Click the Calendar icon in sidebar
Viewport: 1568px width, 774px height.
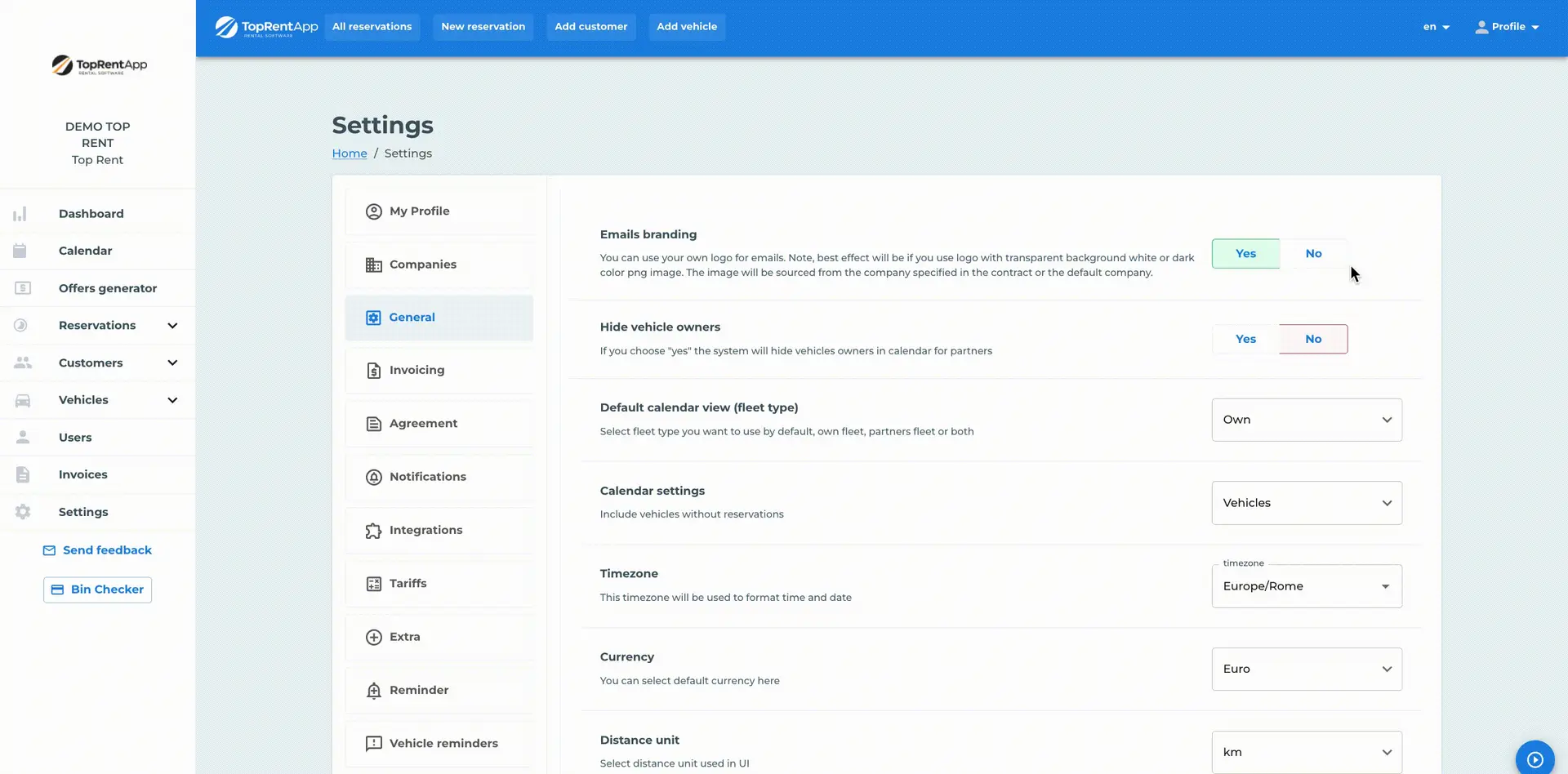tap(20, 251)
